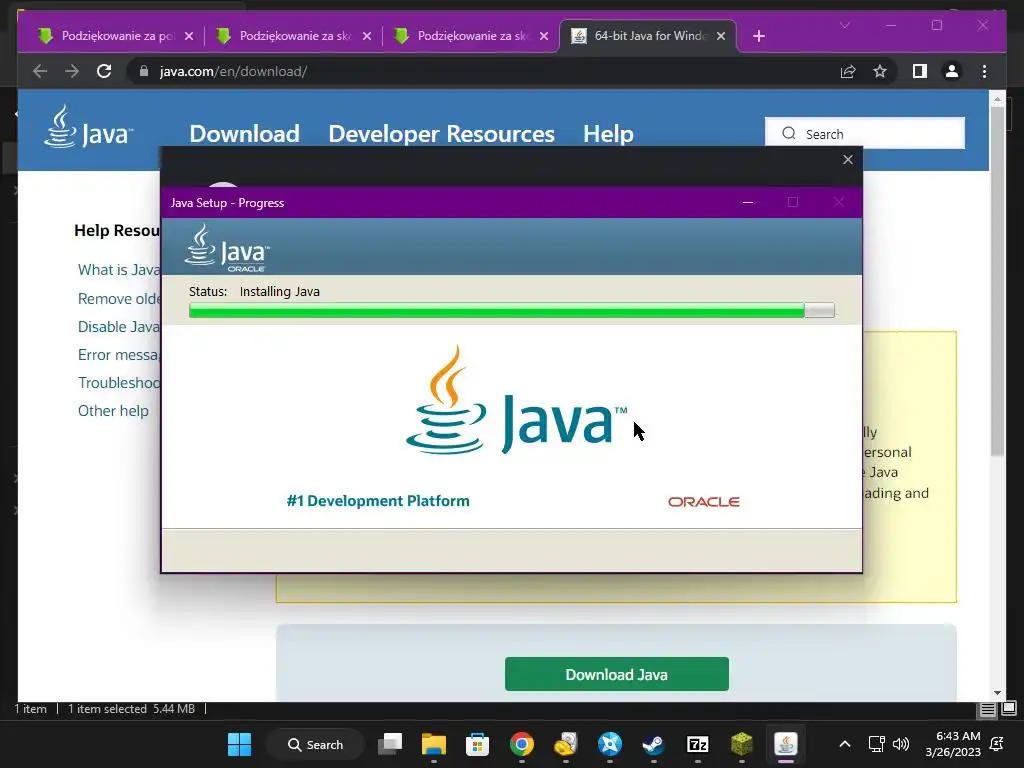
Task: Close the second Podziękowanie tab
Action: tap(367, 36)
